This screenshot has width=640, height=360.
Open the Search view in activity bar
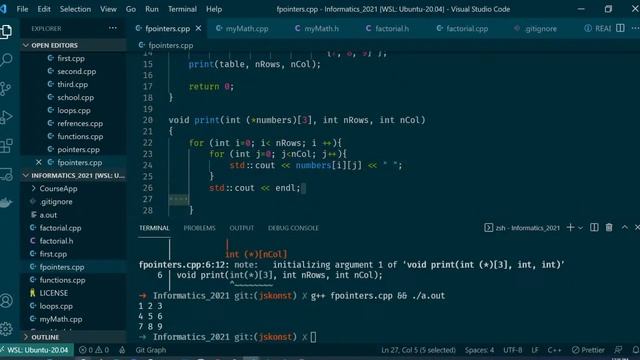[7, 60]
